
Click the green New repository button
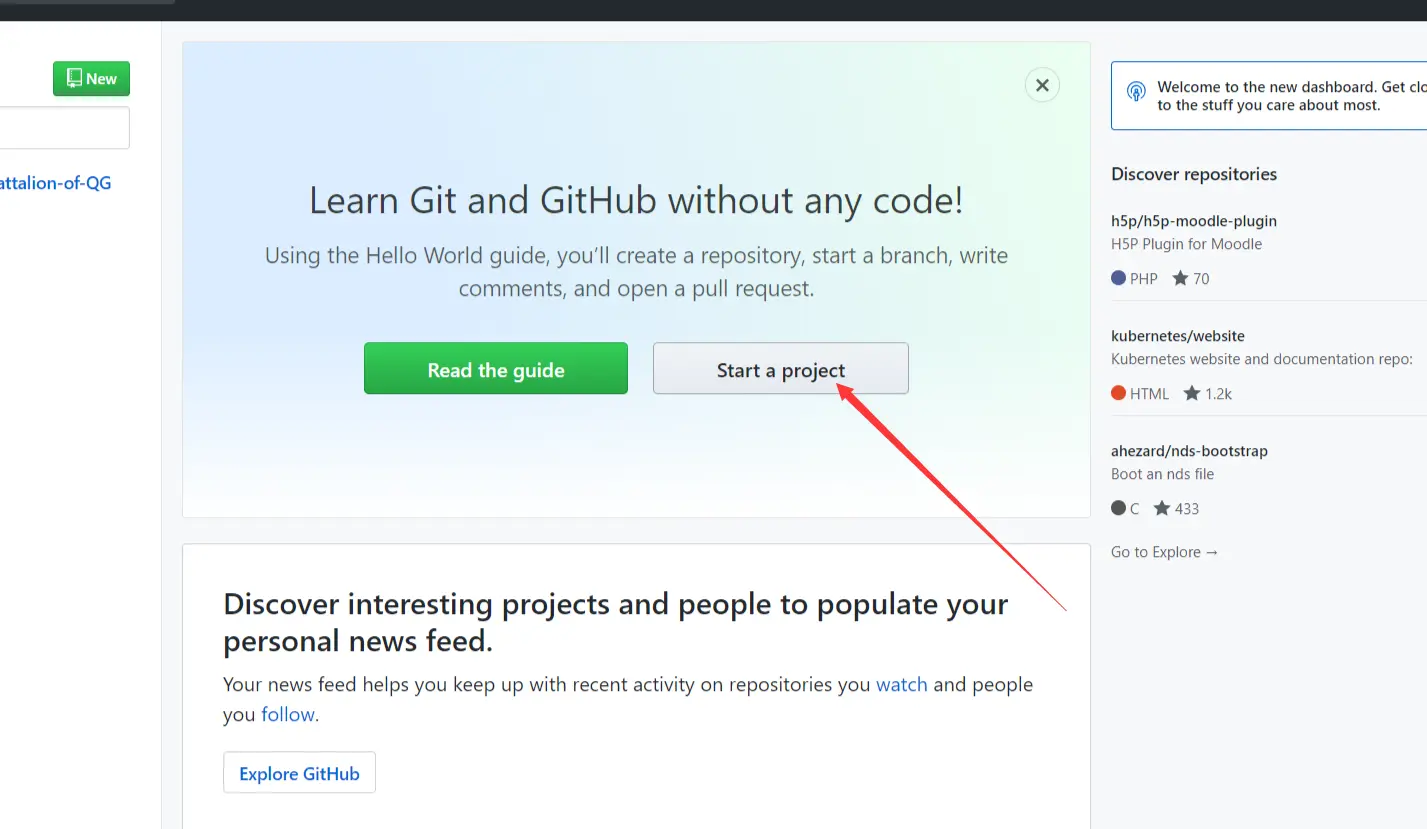(91, 79)
